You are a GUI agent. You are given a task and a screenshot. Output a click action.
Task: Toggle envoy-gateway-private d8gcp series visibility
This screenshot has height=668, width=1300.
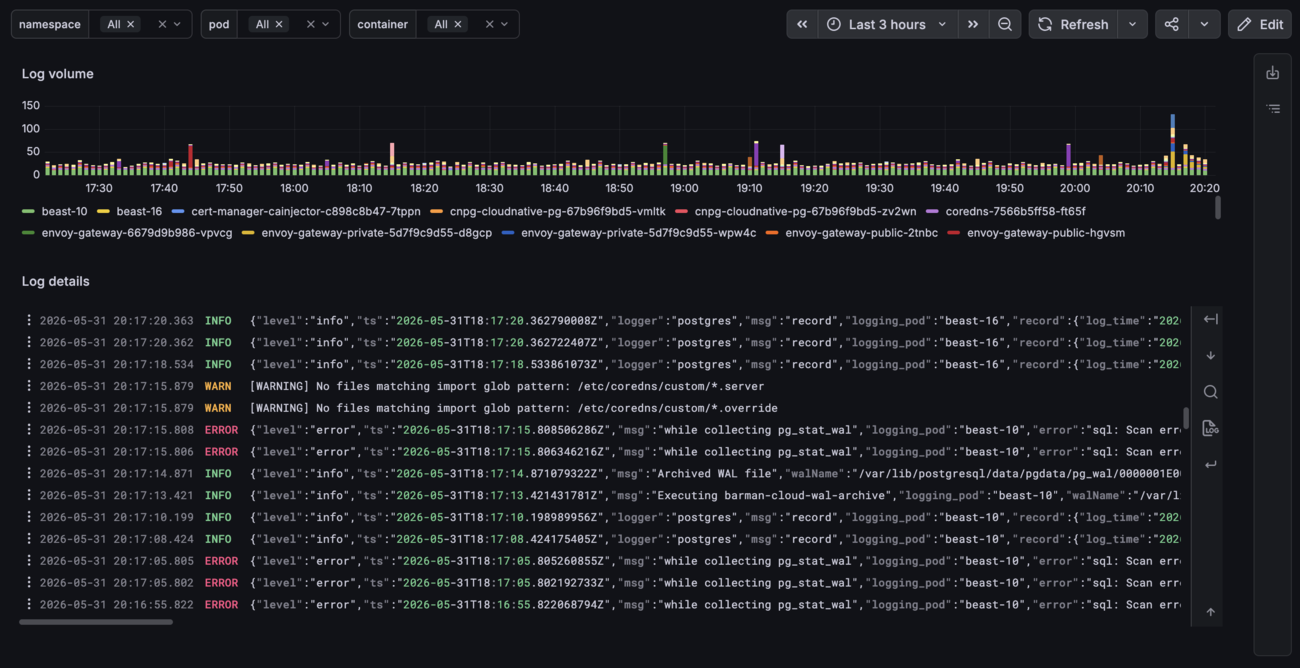[376, 233]
